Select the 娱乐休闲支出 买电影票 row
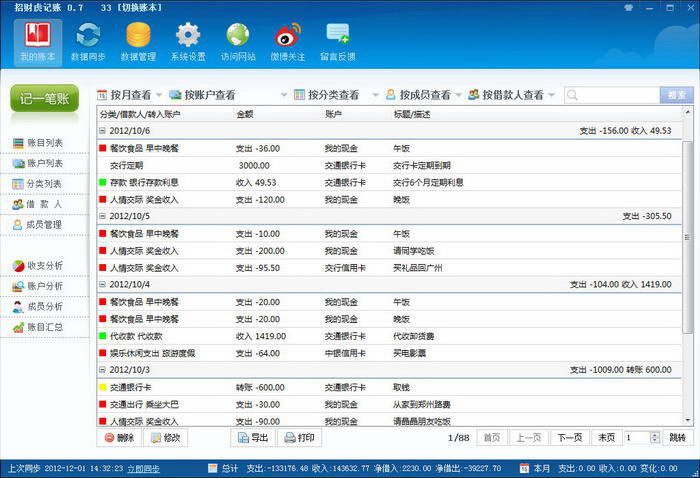The image size is (700, 478). (389, 353)
